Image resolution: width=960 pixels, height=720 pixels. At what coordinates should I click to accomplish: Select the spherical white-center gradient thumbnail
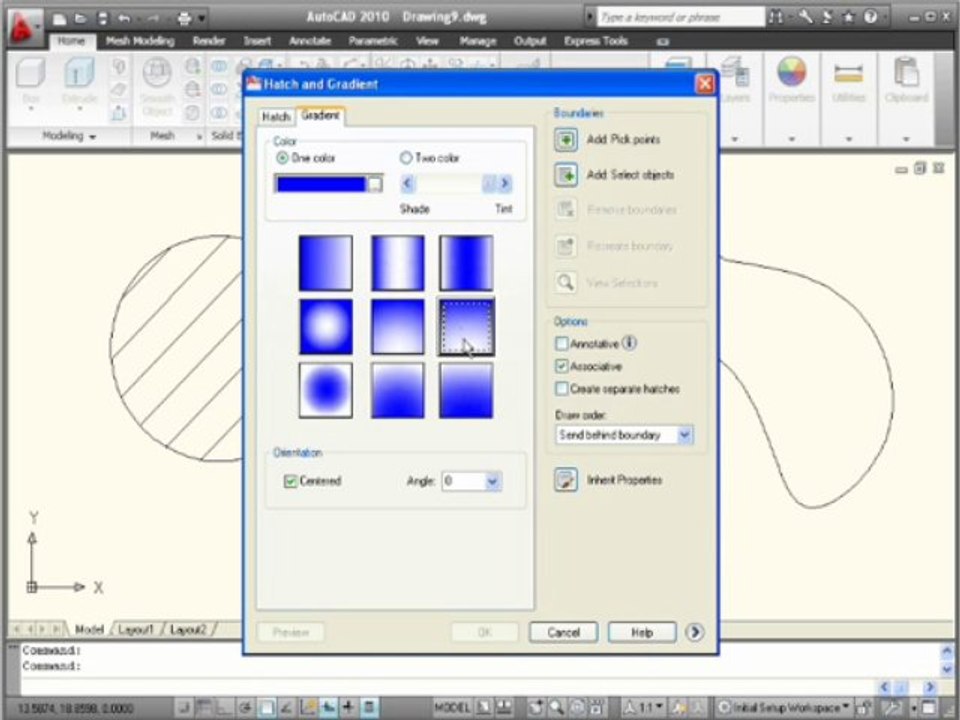(x=326, y=326)
